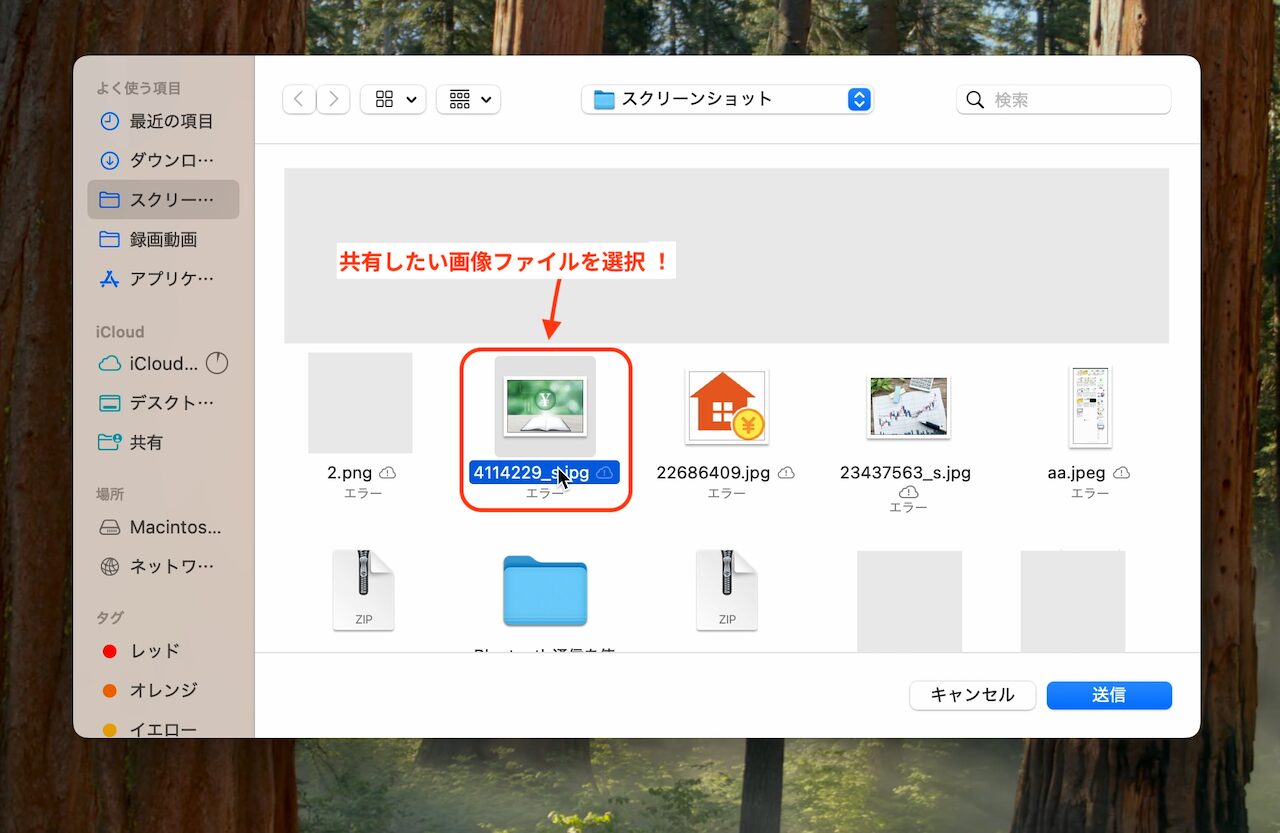1280x833 pixels.
Task: Go forward with the right chevron button
Action: [333, 99]
